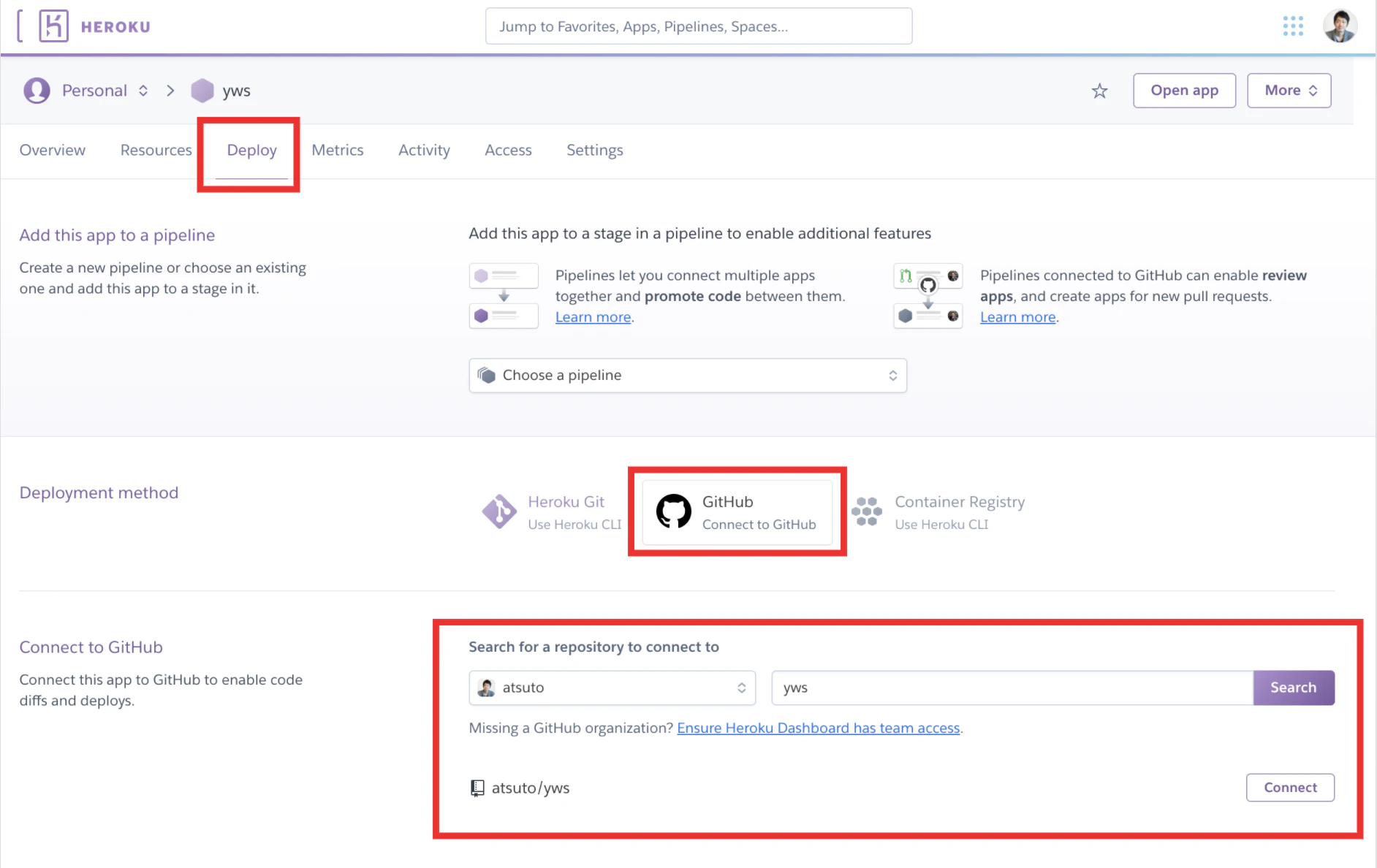The width and height of the screenshot is (1377, 868).
Task: Switch to the Resources tab
Action: [156, 150]
